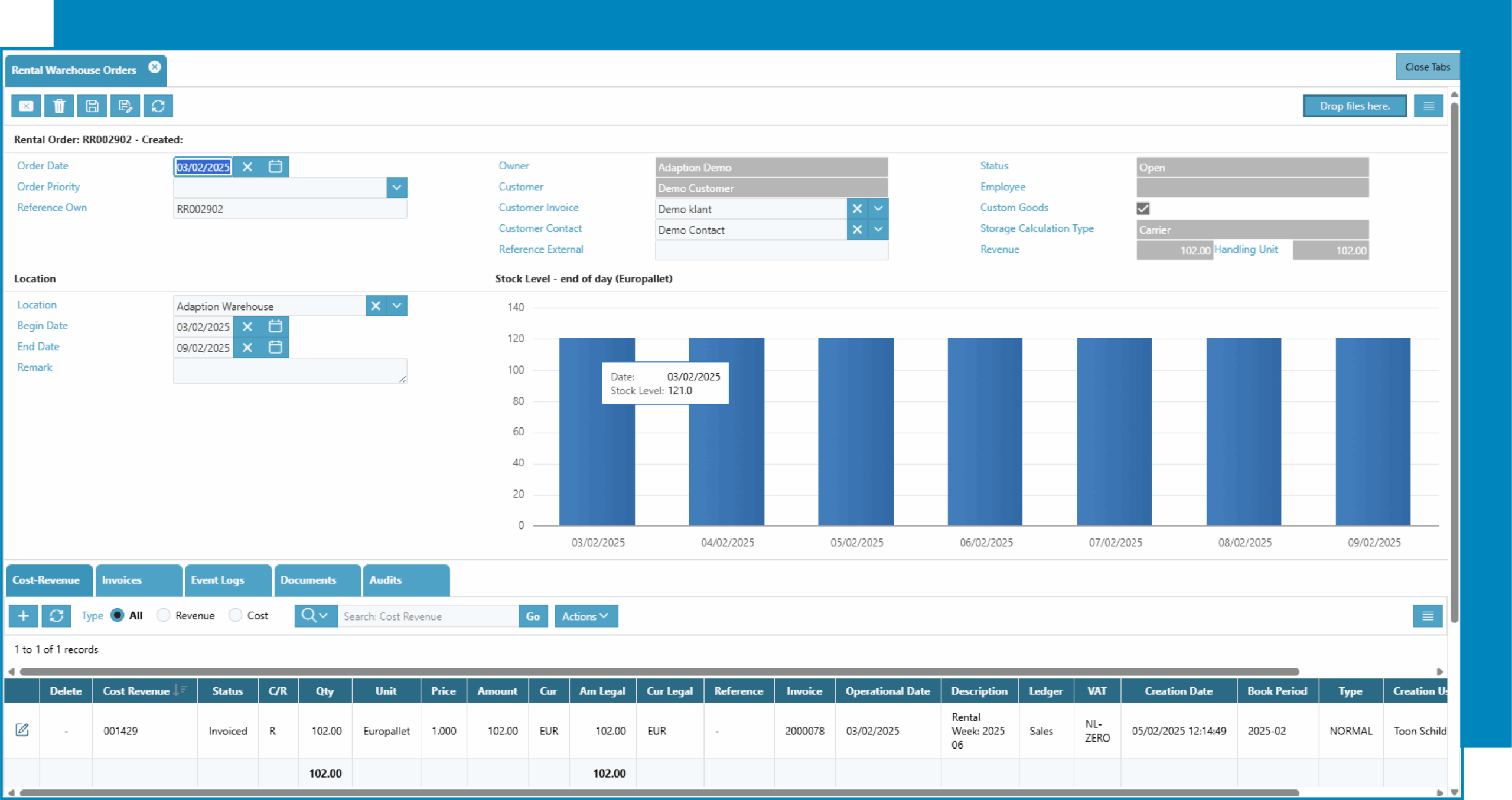Click the save and edit icon
1512x800 pixels.
[x=125, y=106]
